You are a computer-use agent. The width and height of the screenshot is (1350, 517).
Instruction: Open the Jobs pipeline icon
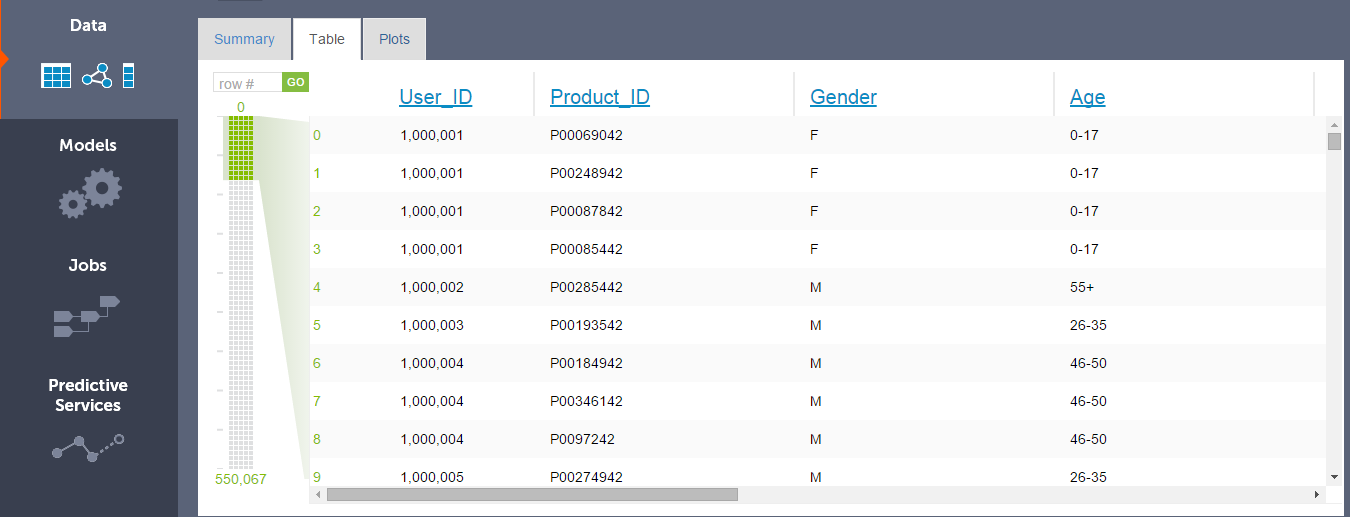point(87,316)
